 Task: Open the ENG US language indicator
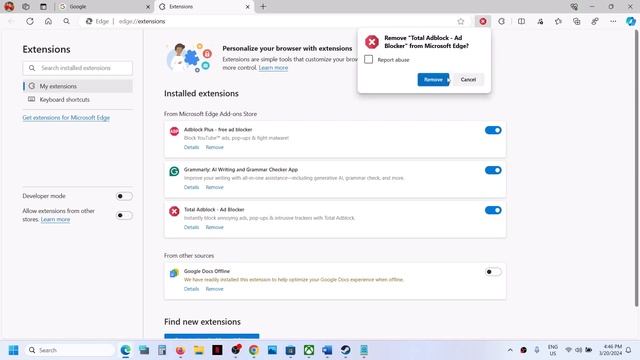click(553, 350)
